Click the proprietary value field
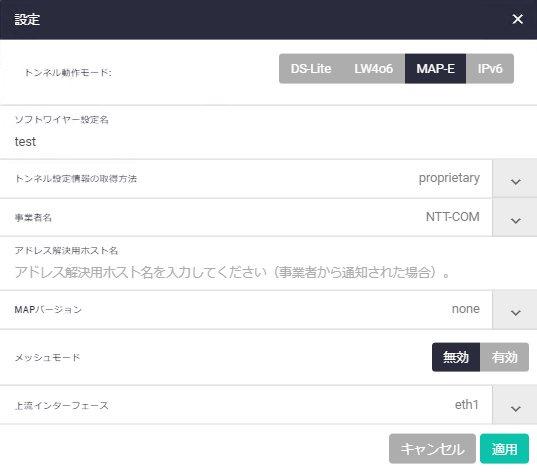Screen dimensions: 537x472 (x=449, y=178)
